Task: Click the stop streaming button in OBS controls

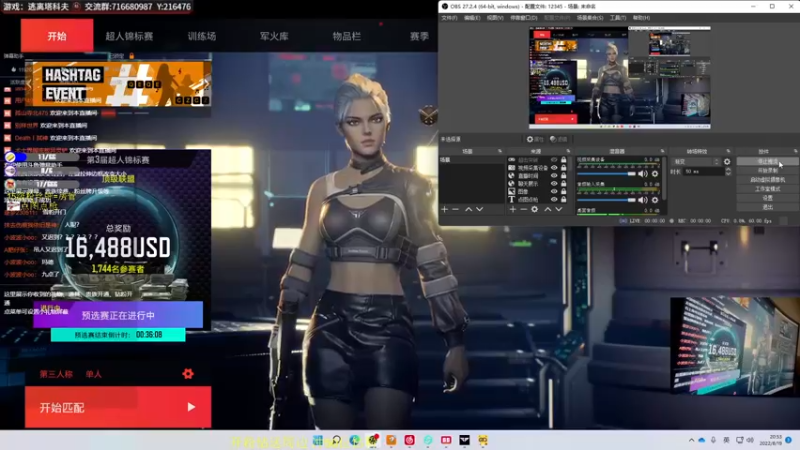Action: [x=767, y=161]
